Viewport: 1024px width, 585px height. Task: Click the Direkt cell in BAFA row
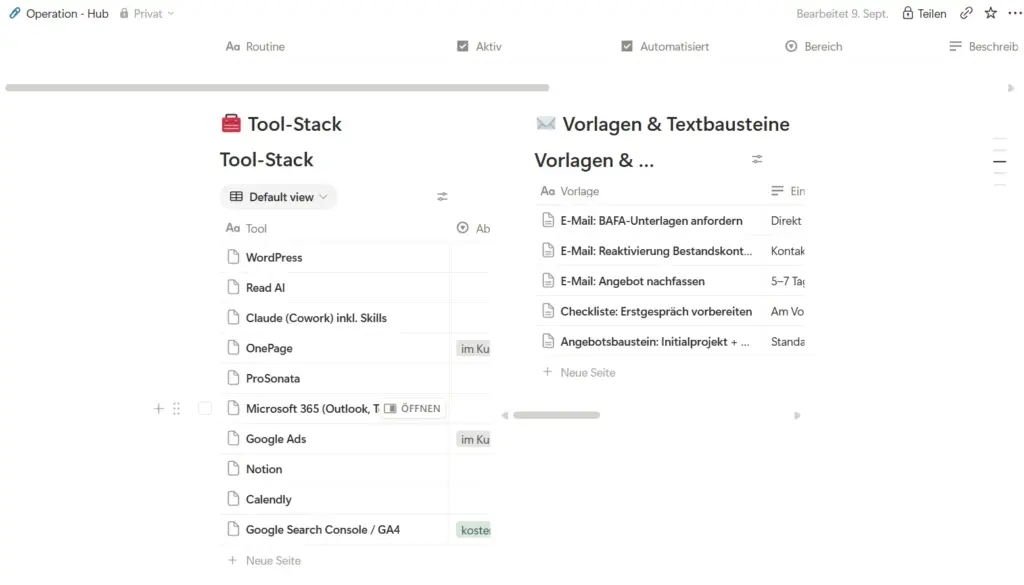(x=786, y=221)
